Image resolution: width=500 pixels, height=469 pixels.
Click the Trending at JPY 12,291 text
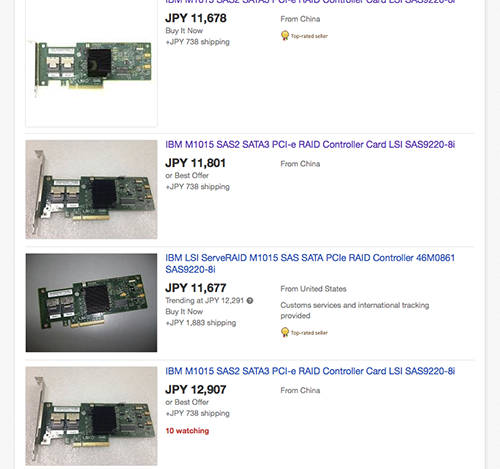(x=205, y=301)
